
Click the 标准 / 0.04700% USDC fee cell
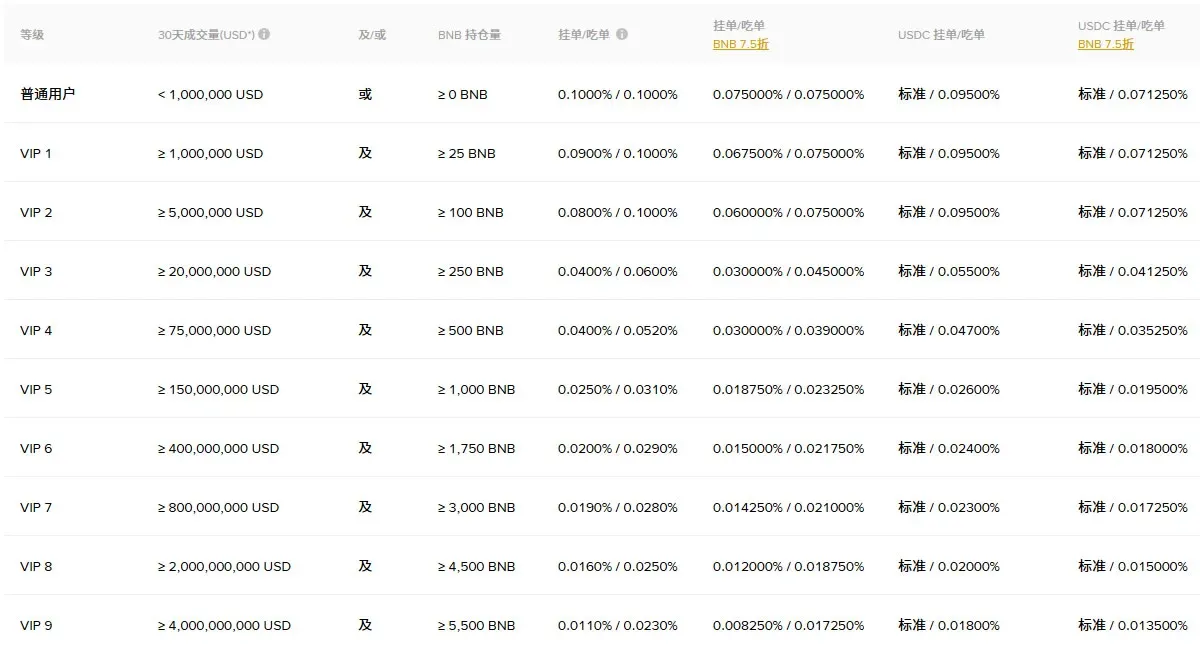click(949, 330)
